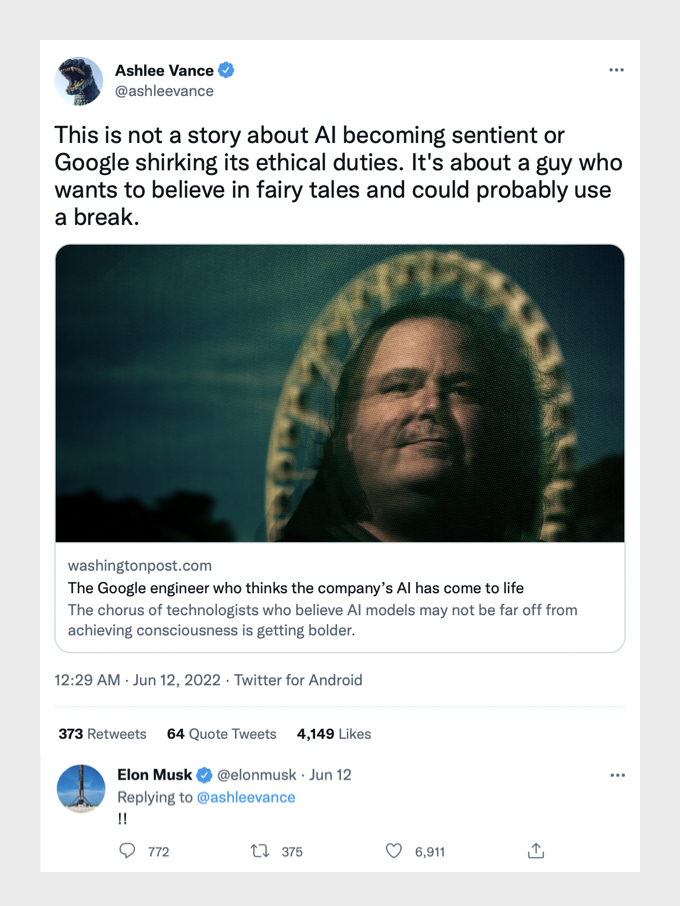View the 4,149 Likes list
The height and width of the screenshot is (906, 680).
(334, 734)
